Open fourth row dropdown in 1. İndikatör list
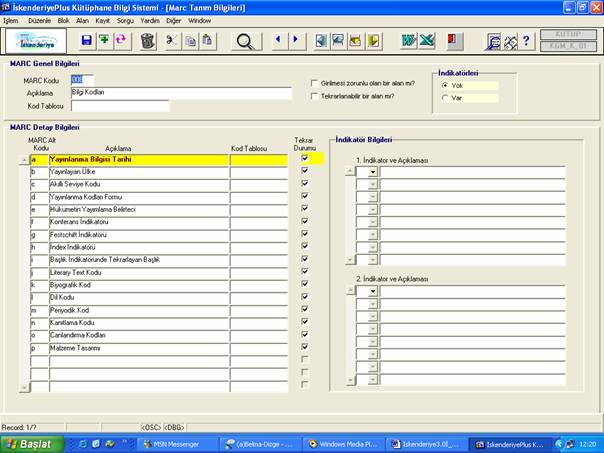 (x=372, y=210)
